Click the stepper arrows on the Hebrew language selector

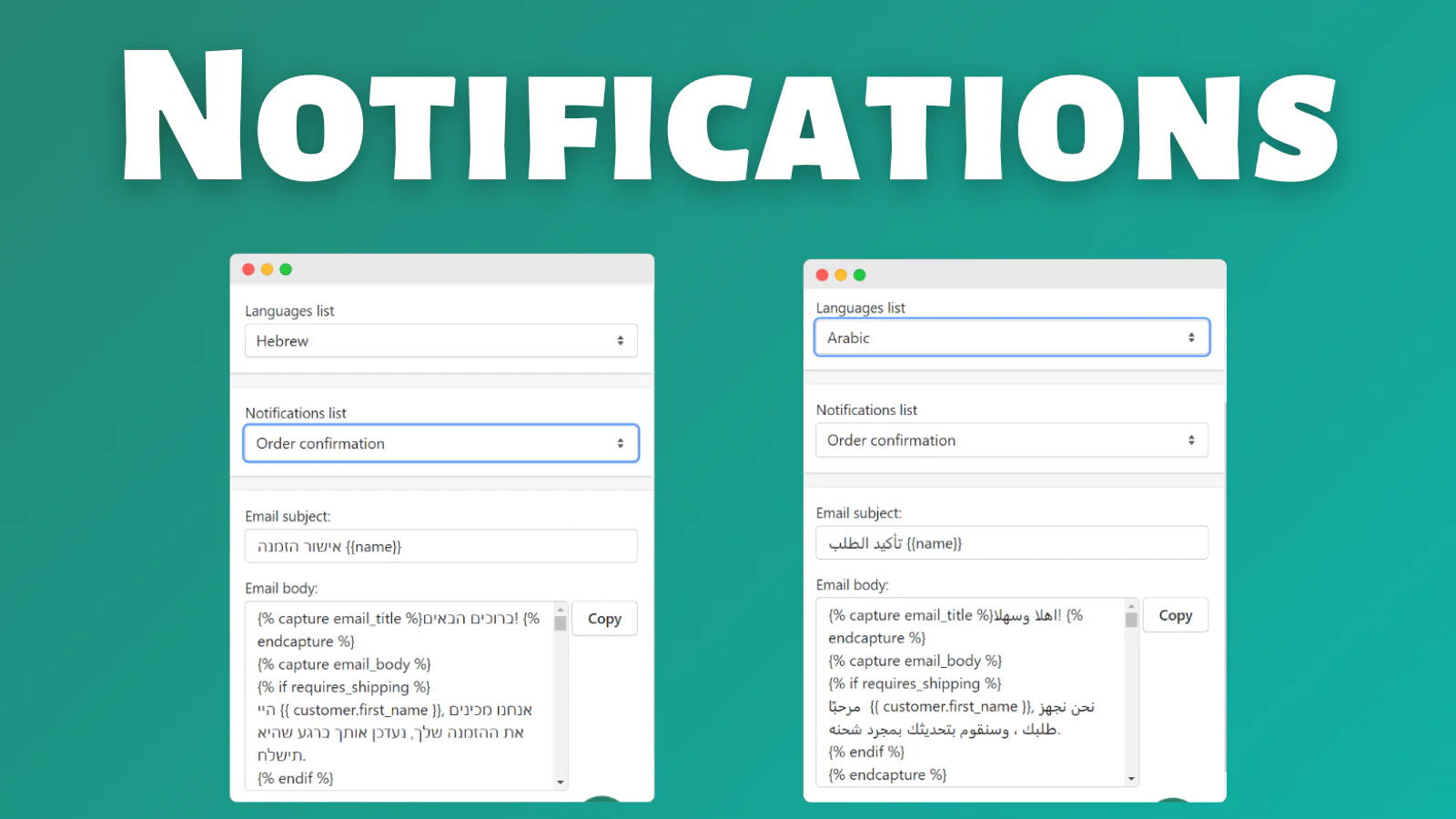pos(622,340)
